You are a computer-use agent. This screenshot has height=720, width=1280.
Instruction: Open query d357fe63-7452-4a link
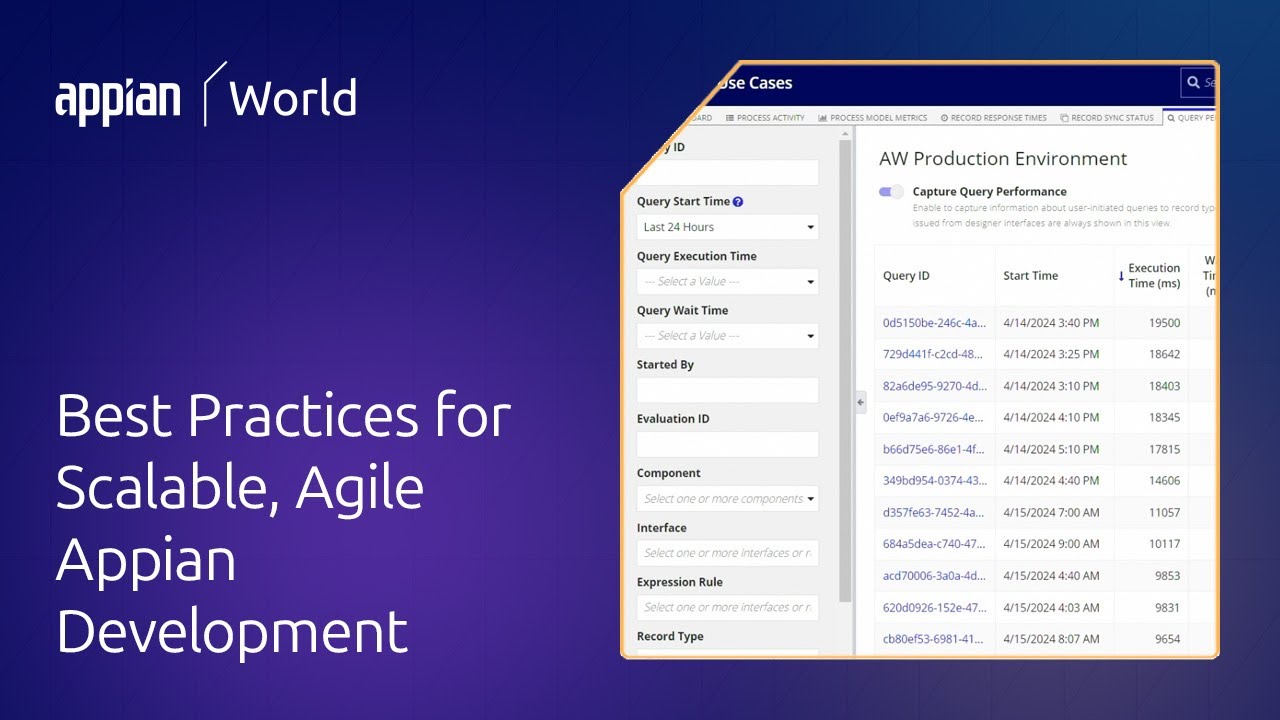tap(934, 513)
